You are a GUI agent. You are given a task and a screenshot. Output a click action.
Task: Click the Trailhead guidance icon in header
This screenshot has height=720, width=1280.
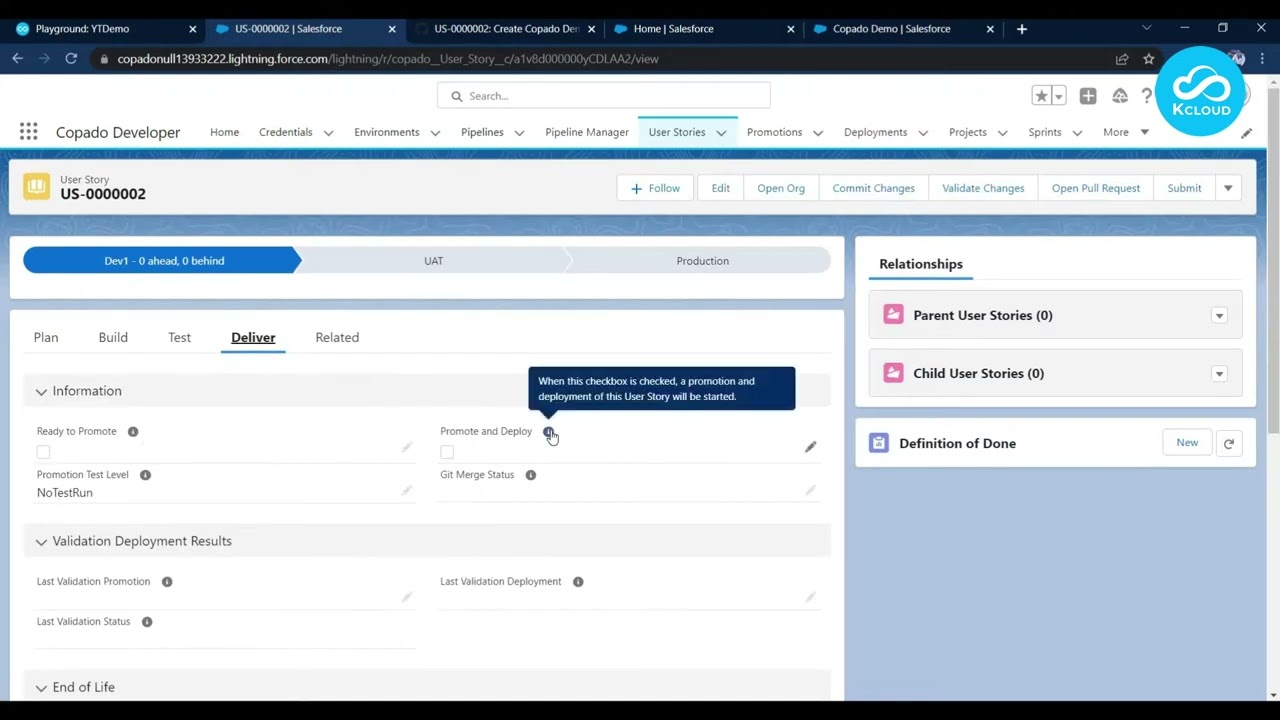click(1119, 96)
